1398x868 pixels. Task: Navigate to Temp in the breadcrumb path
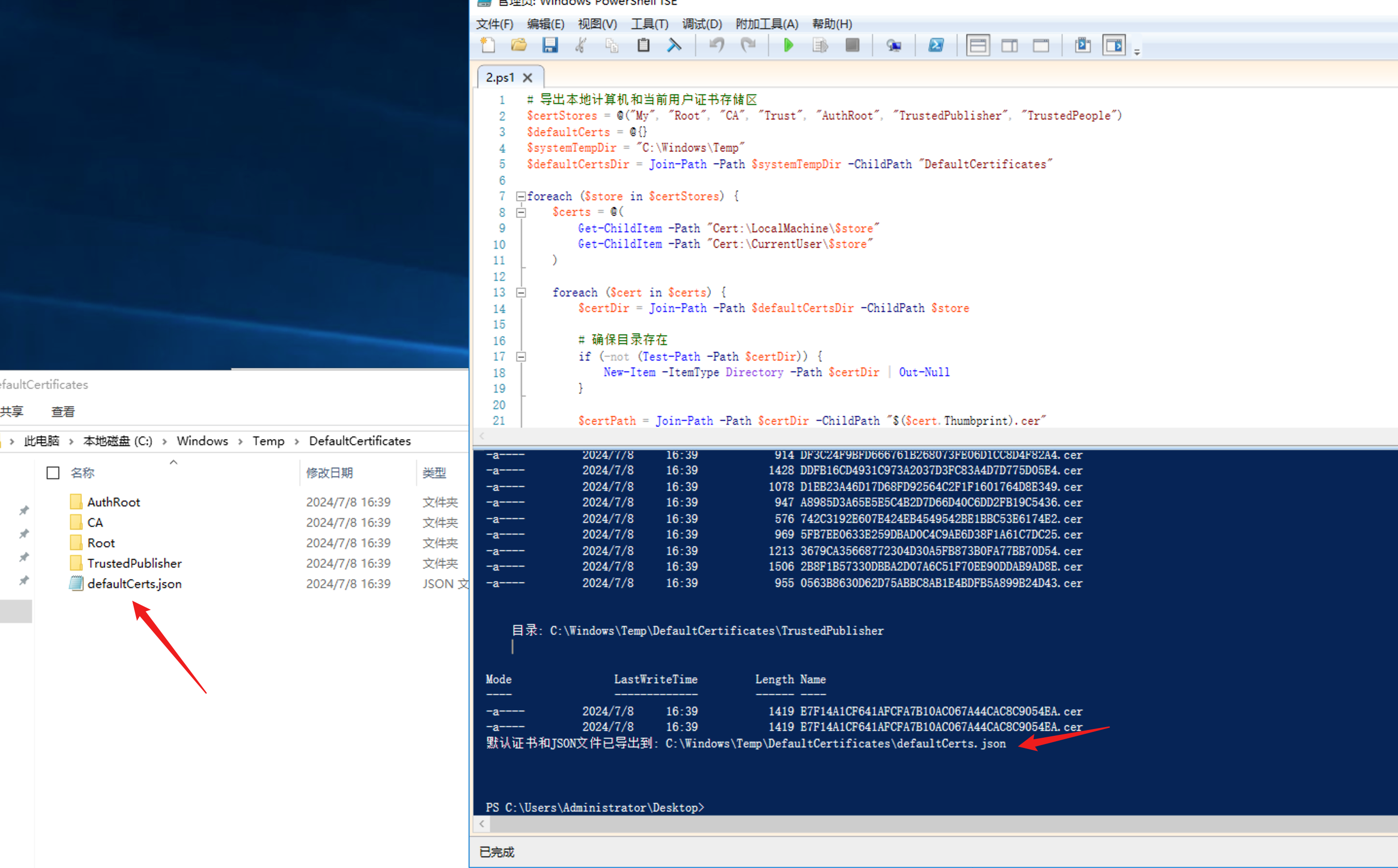tap(268, 441)
